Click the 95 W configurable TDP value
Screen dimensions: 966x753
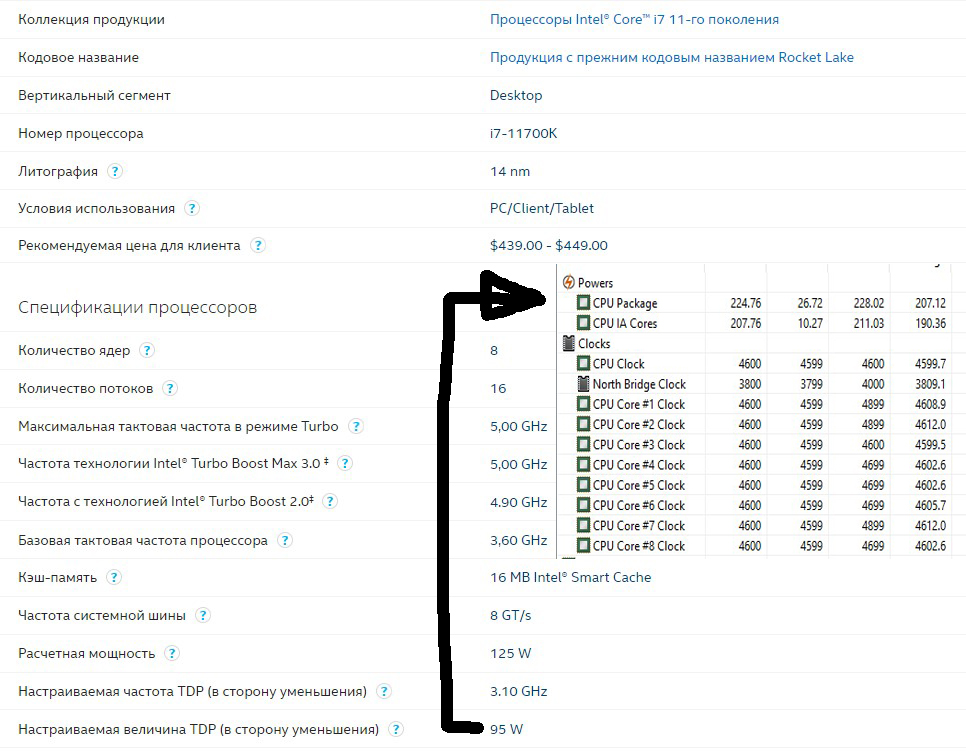point(506,730)
